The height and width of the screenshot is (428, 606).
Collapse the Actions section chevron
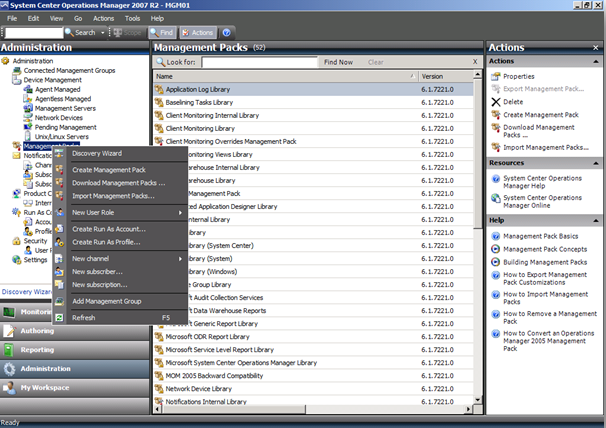(596, 61)
